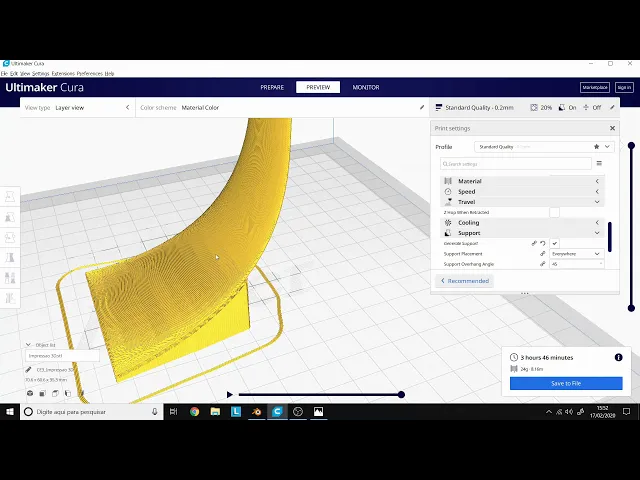The width and height of the screenshot is (640, 480).
Task: Click the horizontal path slider handle
Action: (x=401, y=395)
